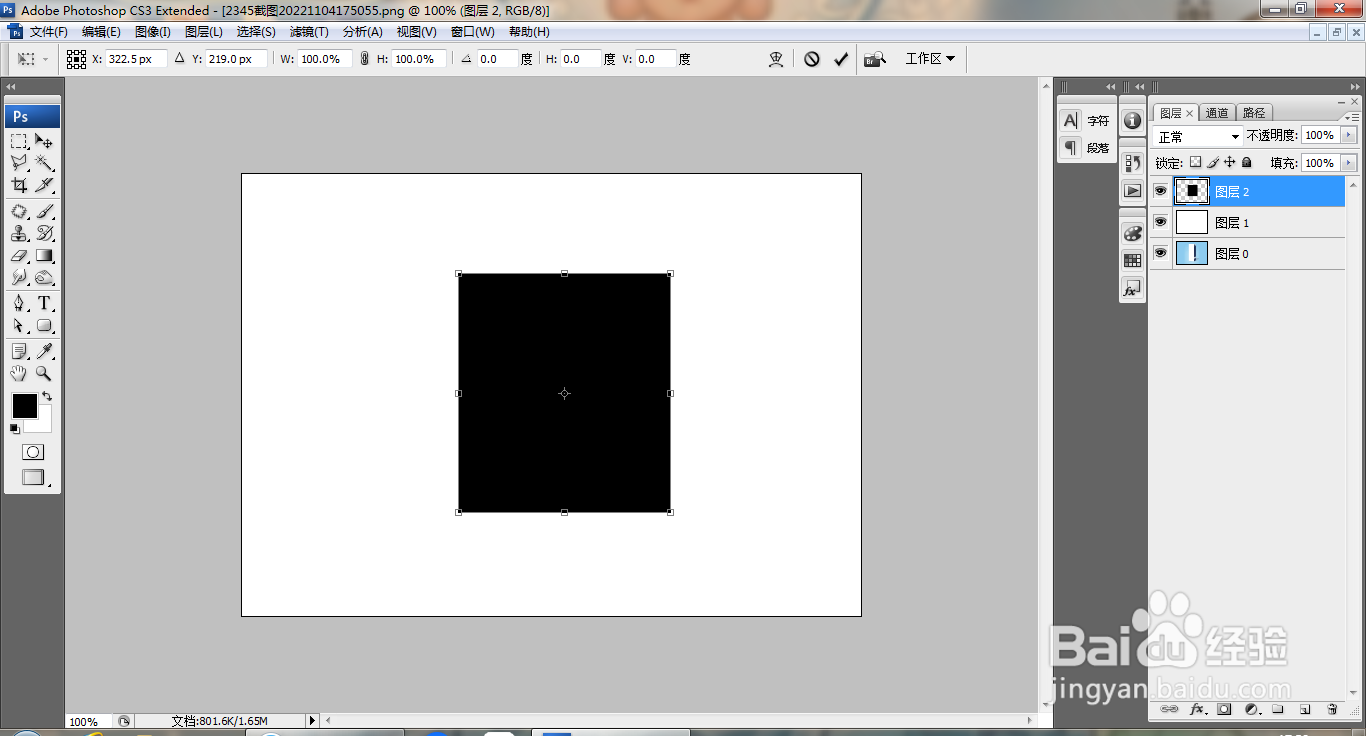
Task: Select the Rectangular Marquee tool
Action: click(19, 141)
